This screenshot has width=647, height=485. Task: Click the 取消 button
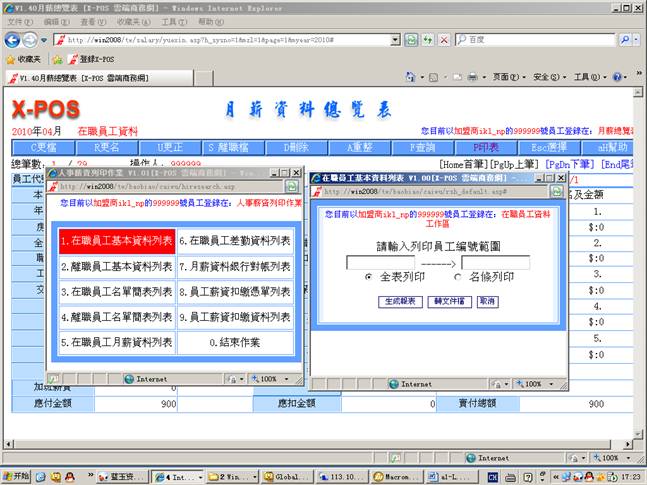(x=487, y=301)
